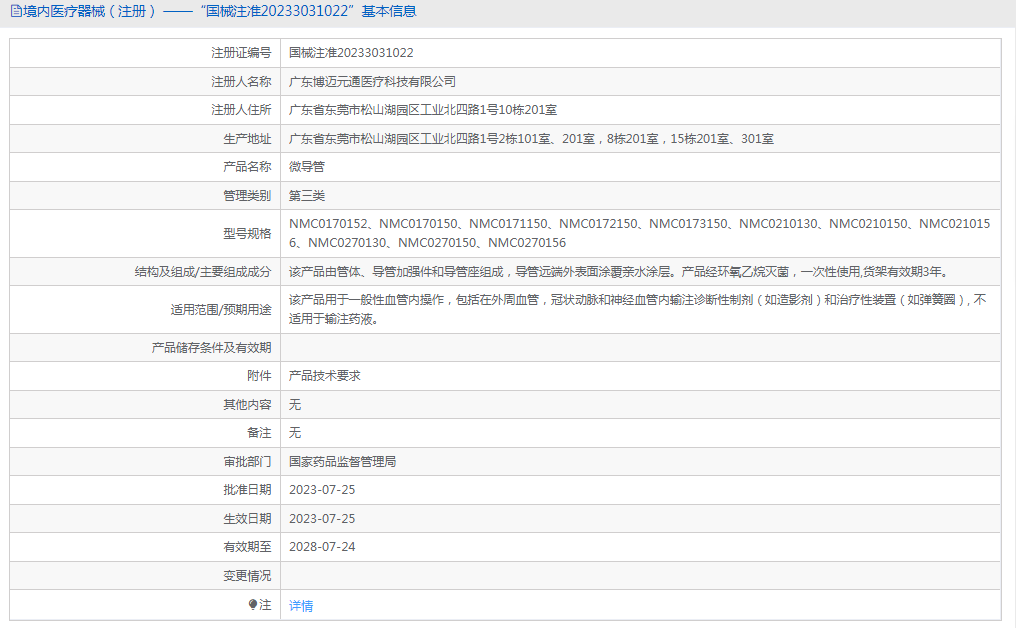This screenshot has width=1016, height=628.
Task: Click the 型号规格 label
Action: (247, 233)
